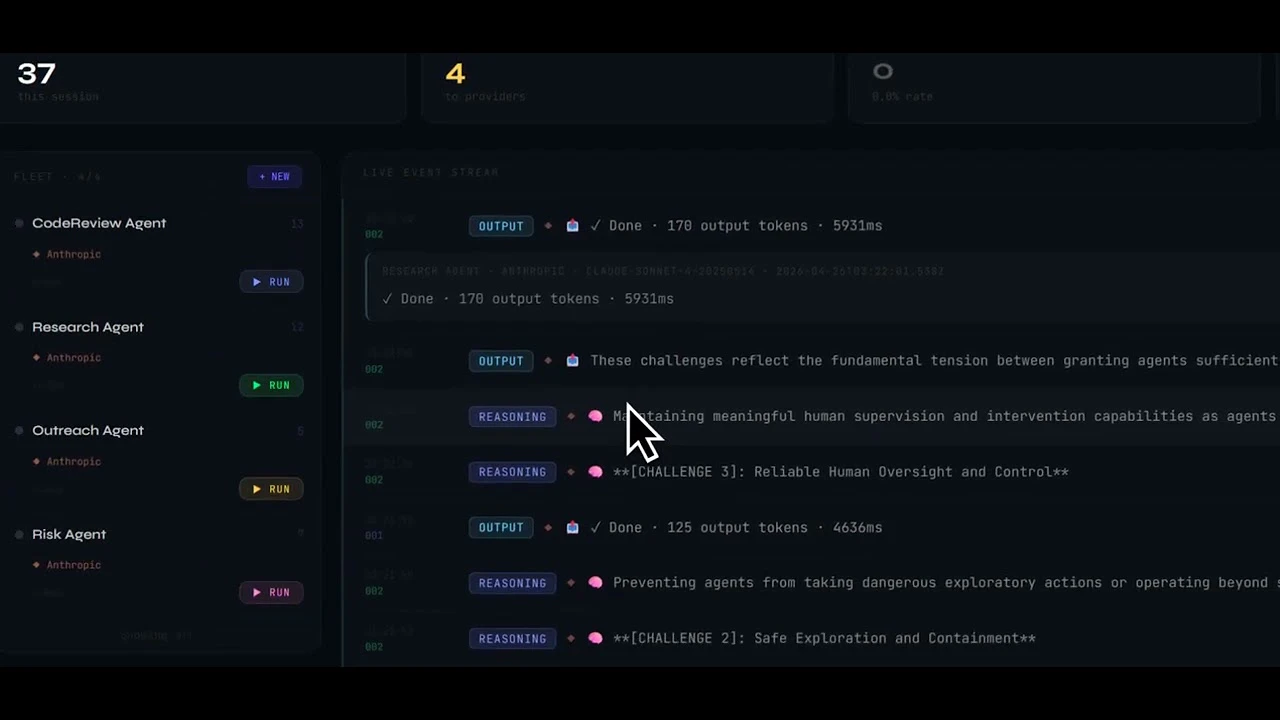Screen dimensions: 1280x720
Task: Click the 37 this-session stat card
Action: point(203,87)
